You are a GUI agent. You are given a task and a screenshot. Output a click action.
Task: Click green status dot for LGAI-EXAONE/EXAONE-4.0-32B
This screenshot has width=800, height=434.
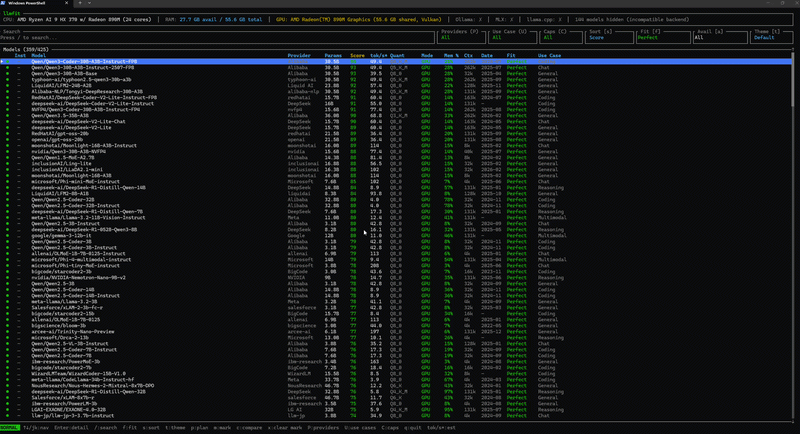point(7,410)
